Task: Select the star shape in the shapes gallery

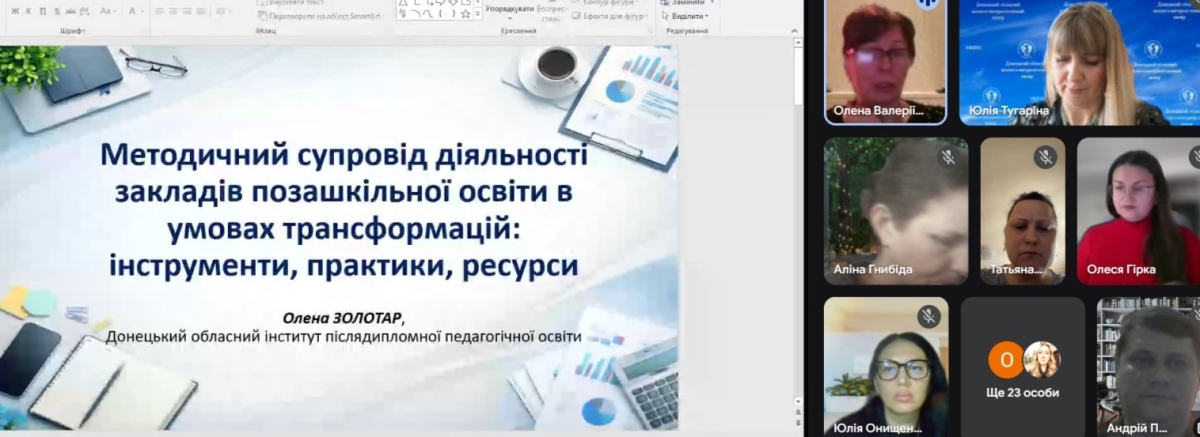Action: [x=466, y=14]
